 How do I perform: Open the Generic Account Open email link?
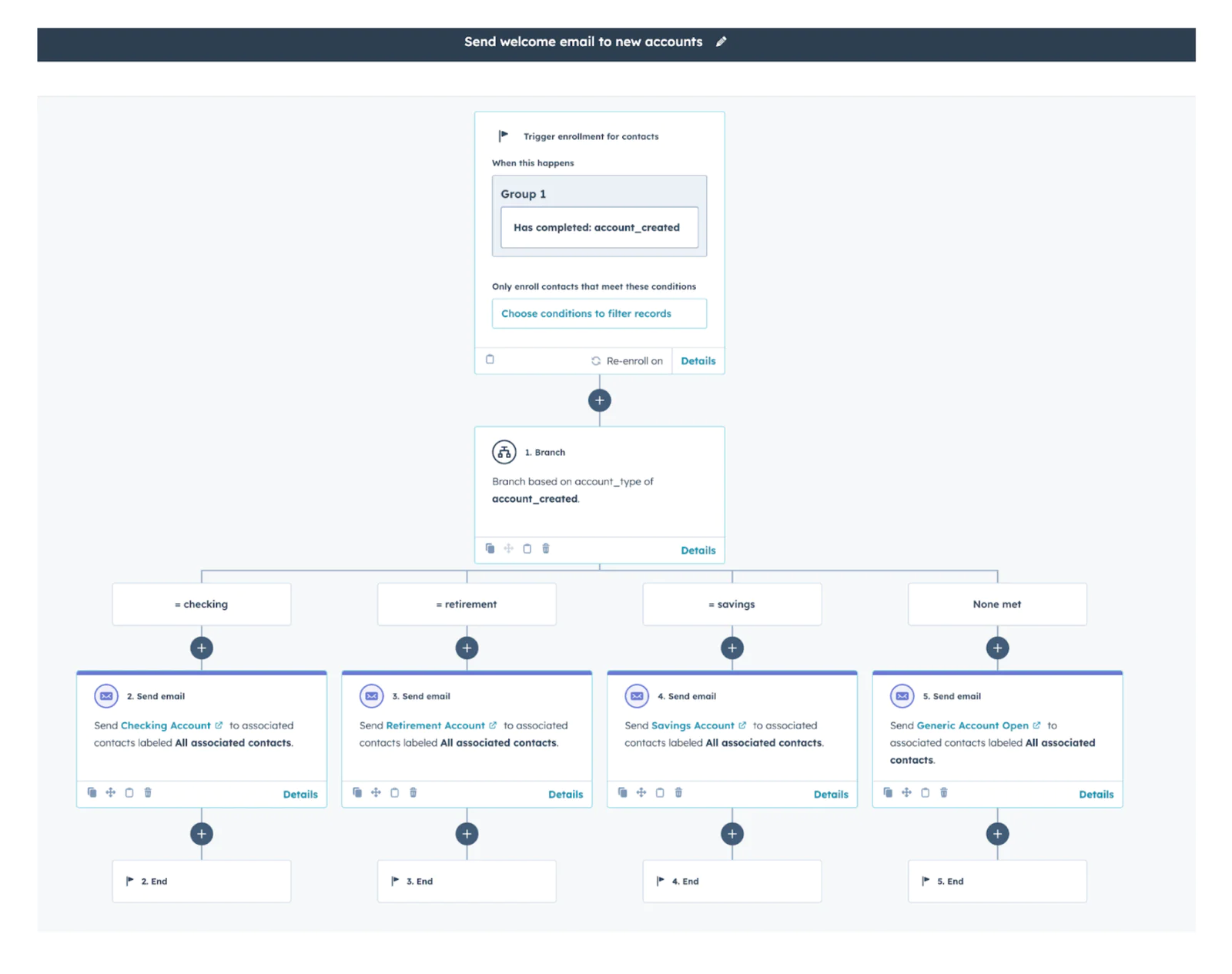pos(972,725)
